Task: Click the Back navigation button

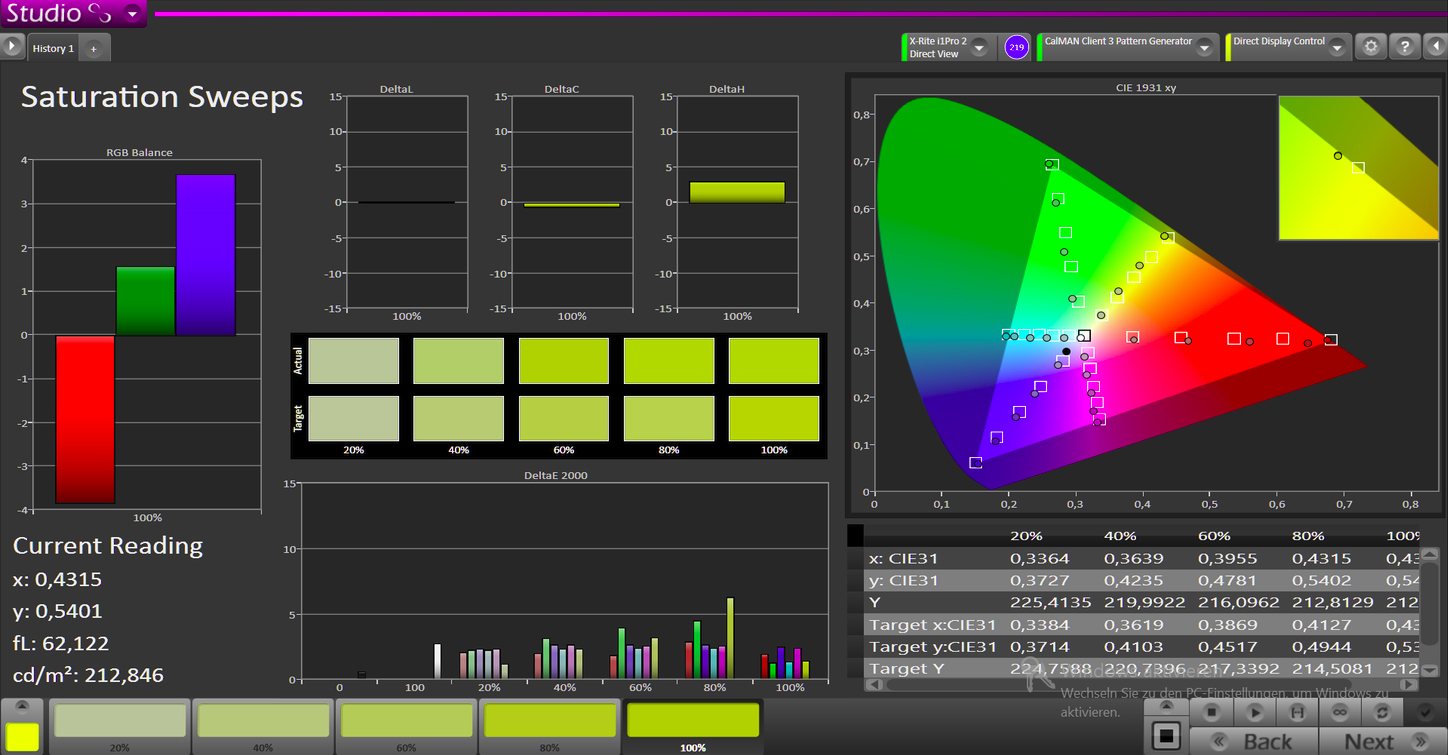Action: click(x=1255, y=741)
